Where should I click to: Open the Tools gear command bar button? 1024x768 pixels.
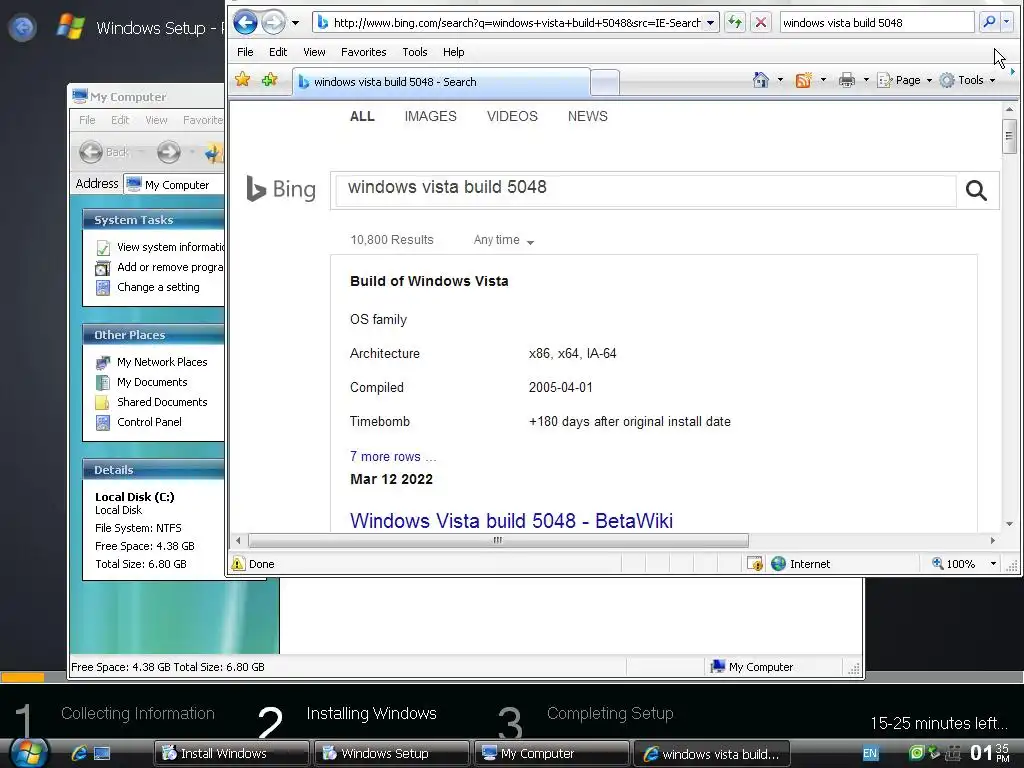tap(967, 80)
